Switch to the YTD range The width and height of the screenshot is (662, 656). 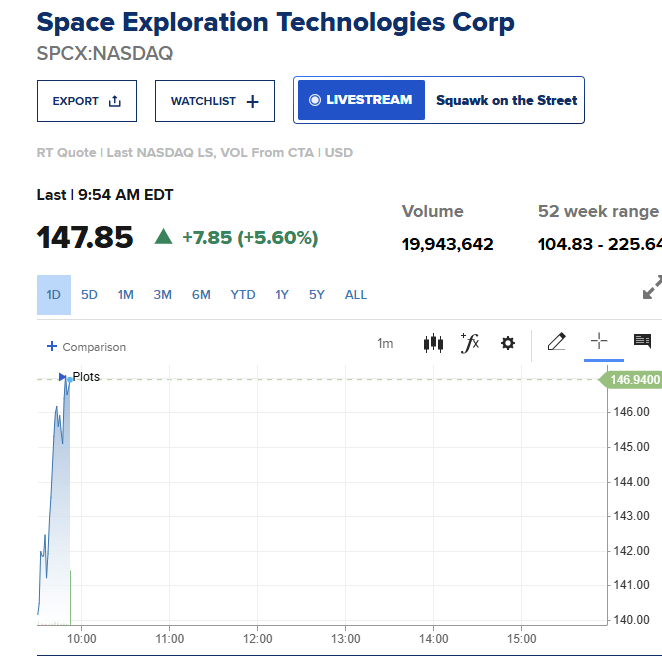pos(243,295)
